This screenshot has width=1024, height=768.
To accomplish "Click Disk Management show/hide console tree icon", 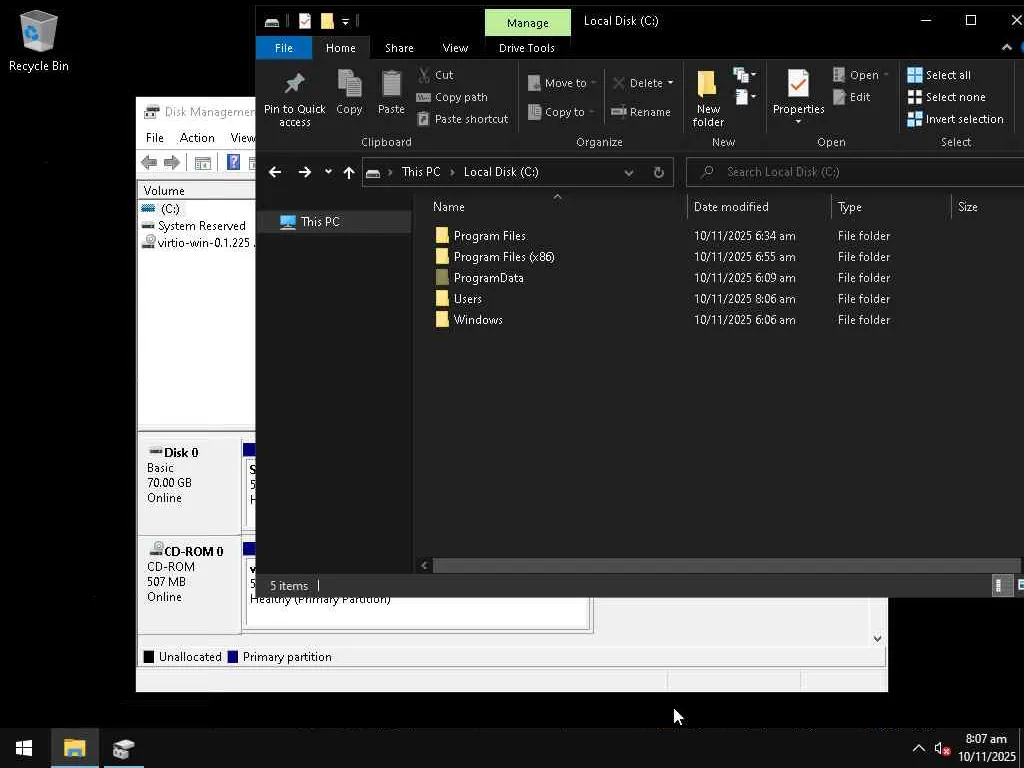I will click(203, 162).
